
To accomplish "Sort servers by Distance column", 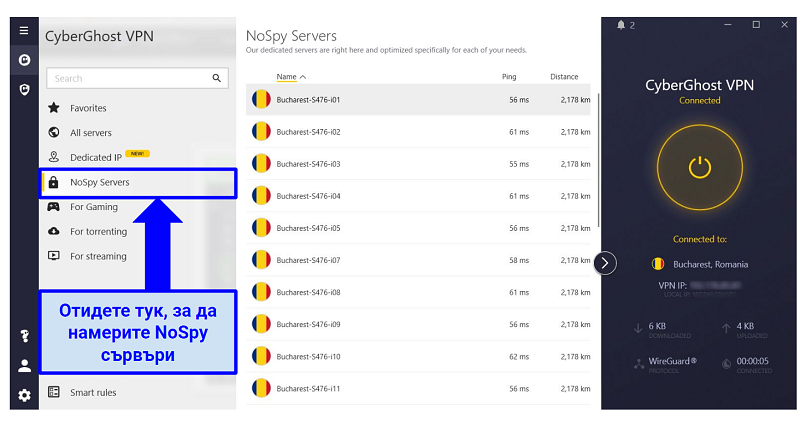I will pos(564,77).
